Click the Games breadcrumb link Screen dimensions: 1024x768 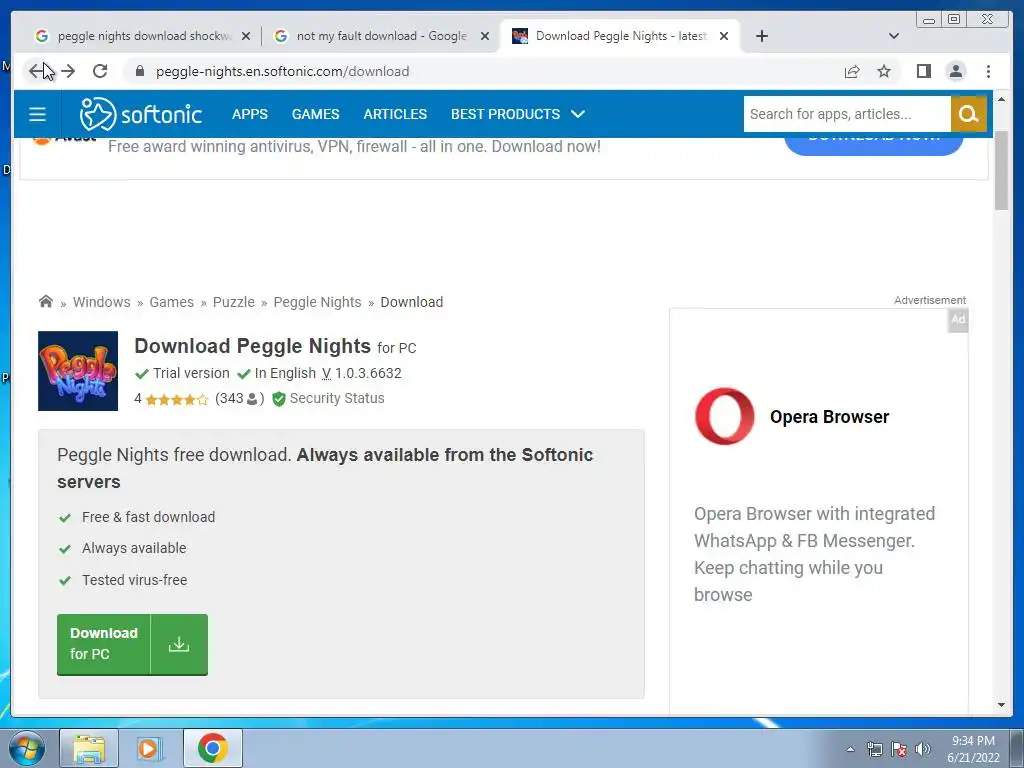(171, 302)
